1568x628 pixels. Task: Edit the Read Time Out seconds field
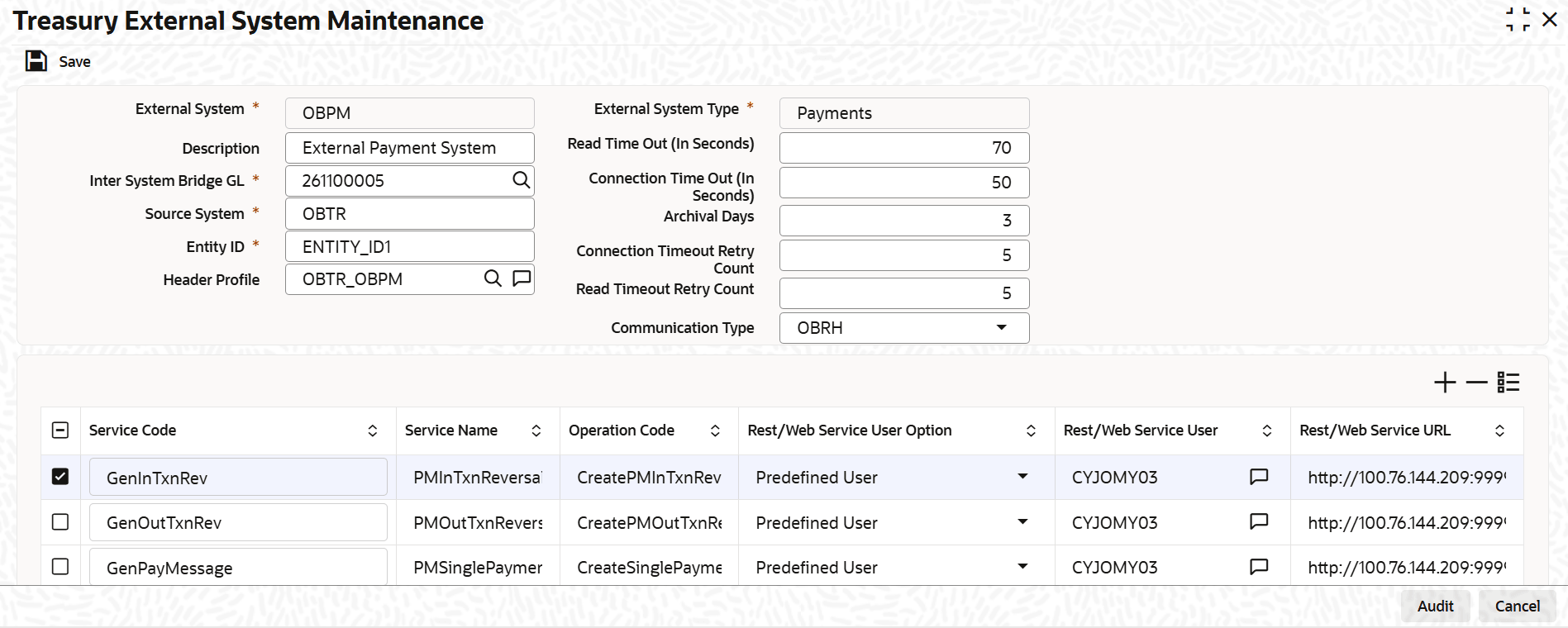(x=904, y=148)
